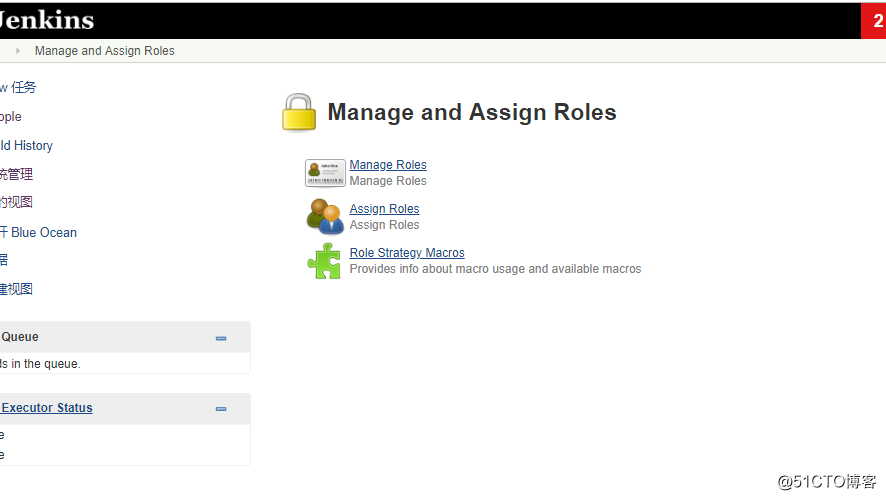Click the 'Manage and Assign Roles' page heading
Screen dimensions: 886x500
tap(472, 112)
